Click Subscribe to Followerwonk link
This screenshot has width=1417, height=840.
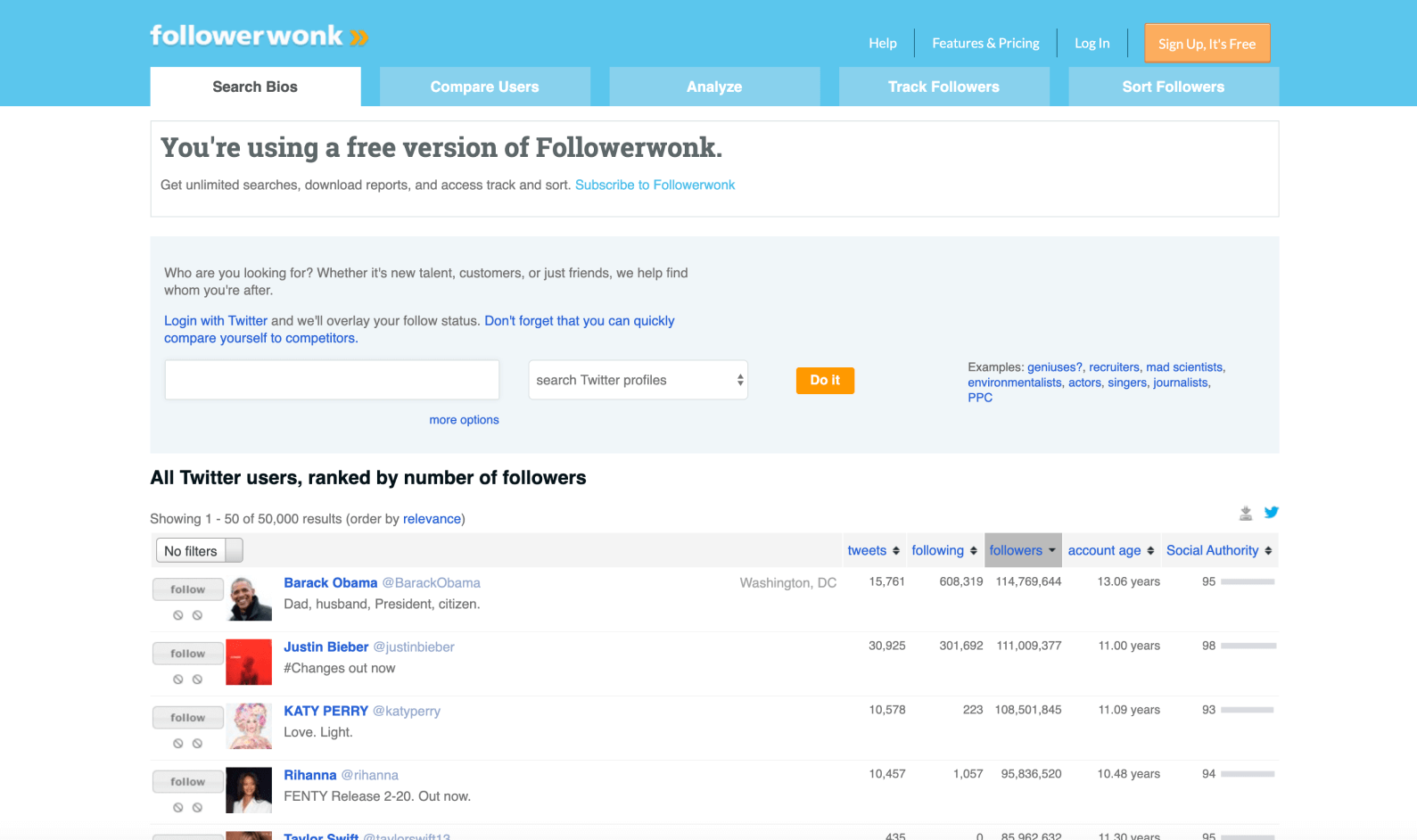tap(655, 185)
